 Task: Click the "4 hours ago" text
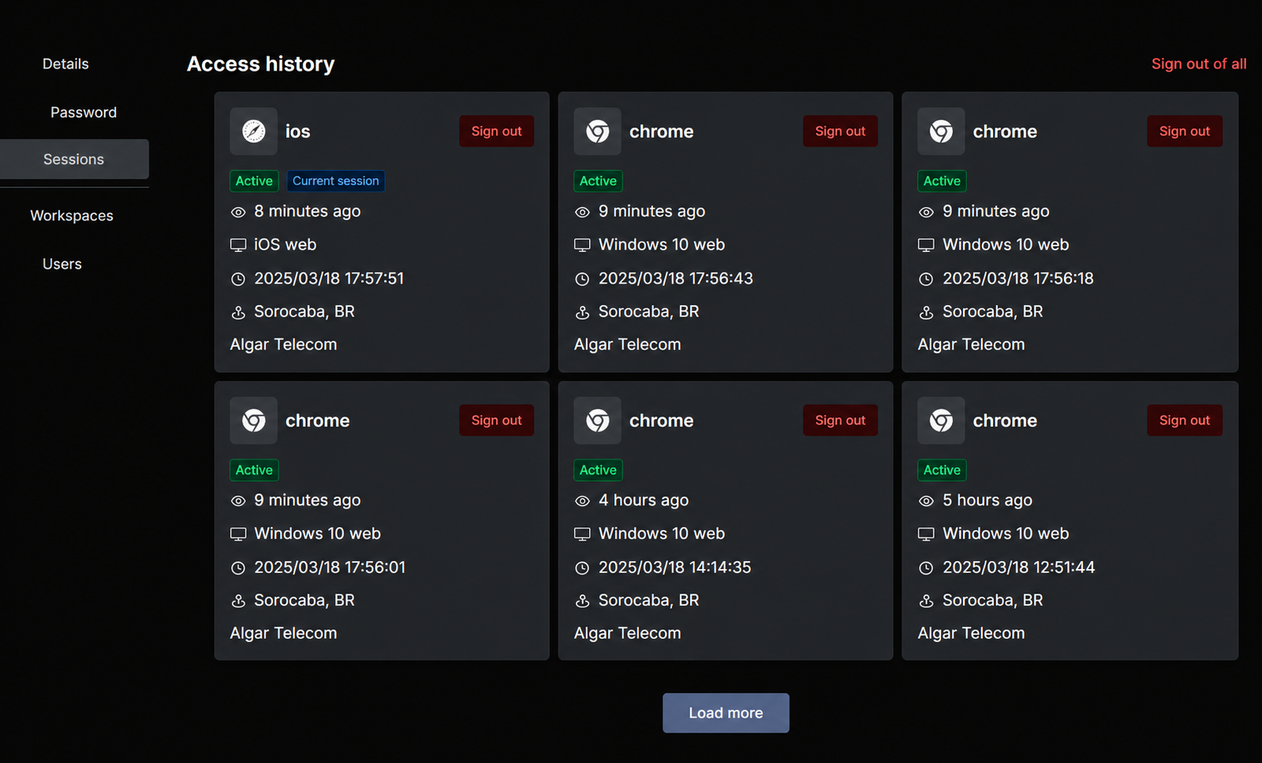[644, 500]
